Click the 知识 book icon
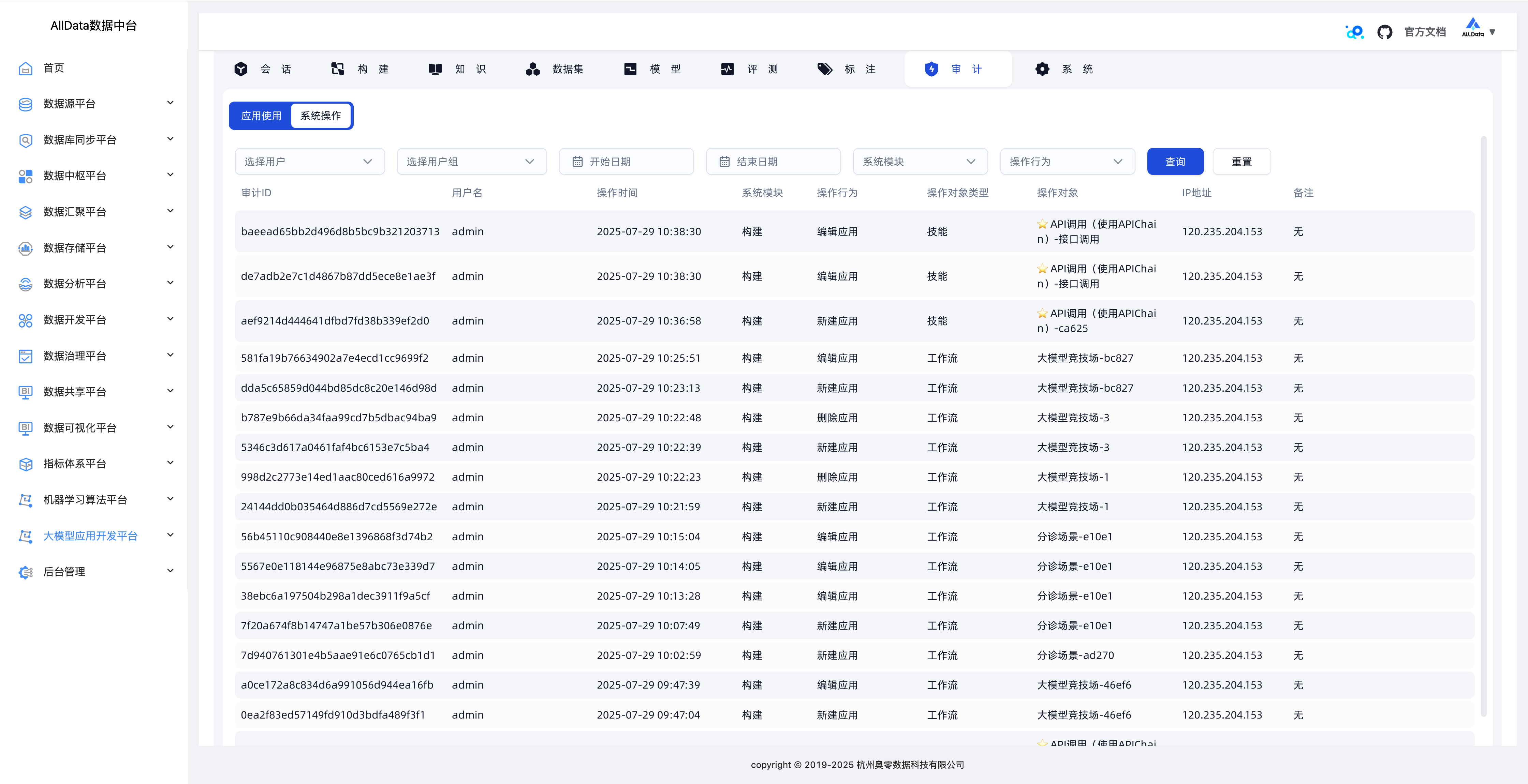This screenshot has height=784, width=1528. click(x=435, y=70)
